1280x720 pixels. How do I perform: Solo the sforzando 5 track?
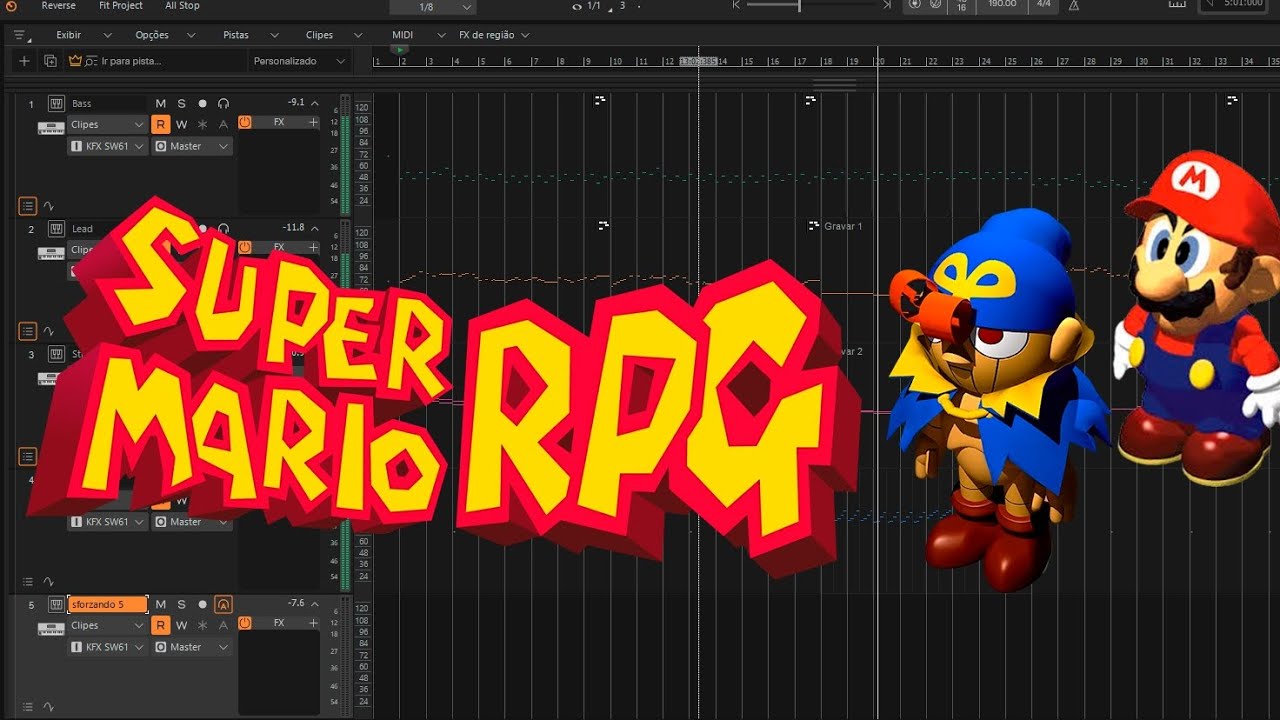tap(181, 604)
